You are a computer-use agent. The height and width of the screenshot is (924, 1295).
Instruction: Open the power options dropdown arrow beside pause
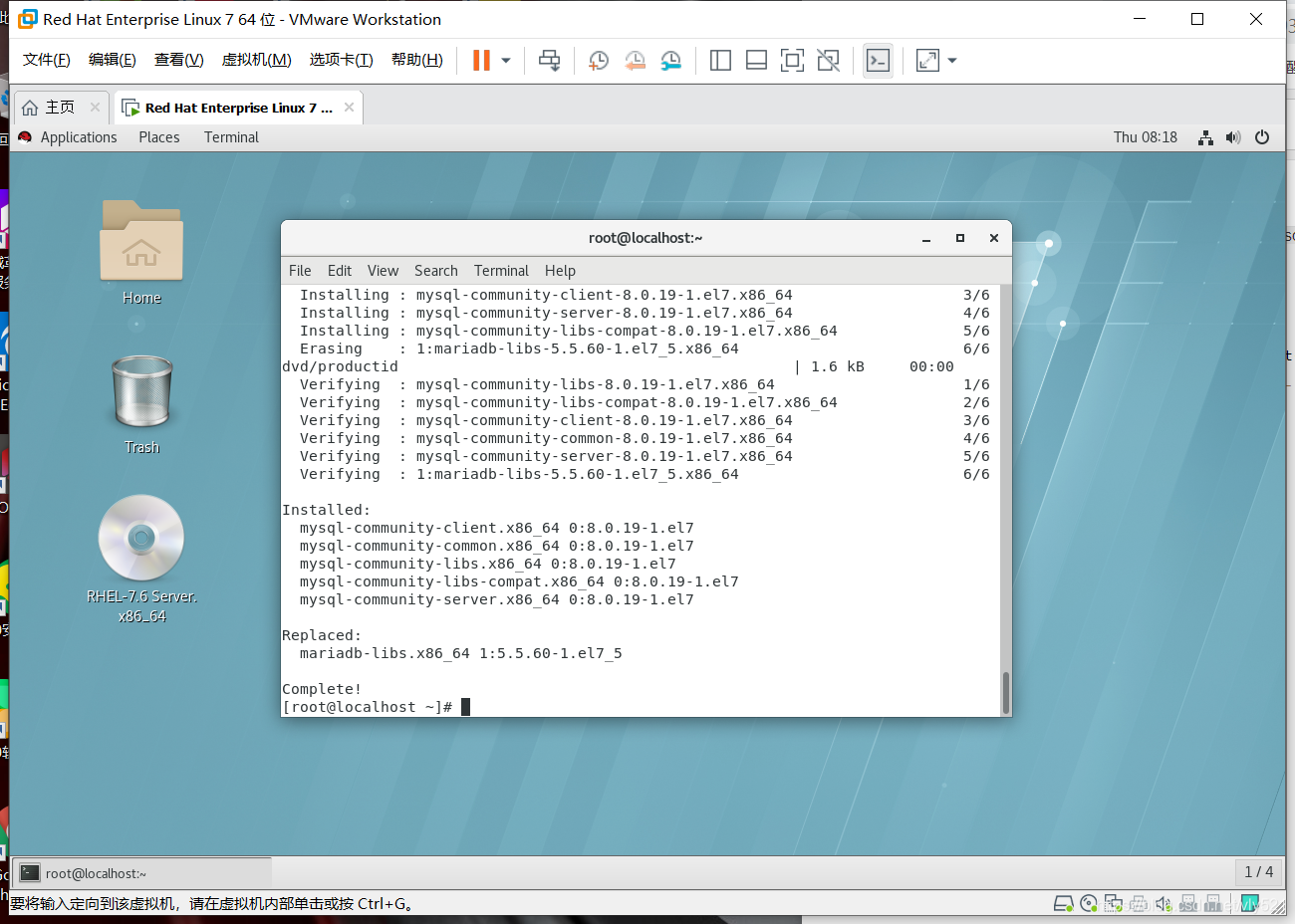click(506, 61)
